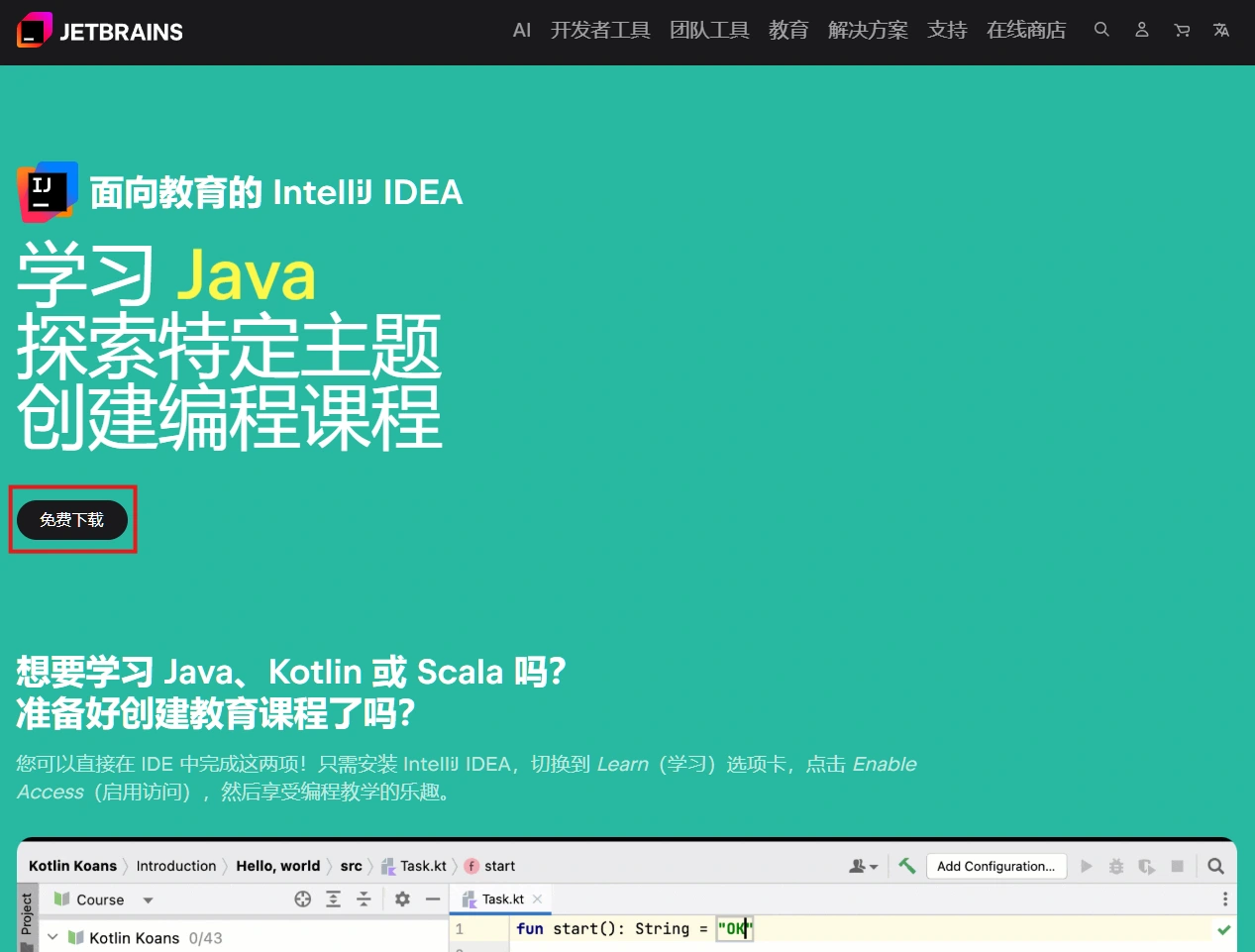Expand the Kotlin Koans tree node

coord(52,937)
